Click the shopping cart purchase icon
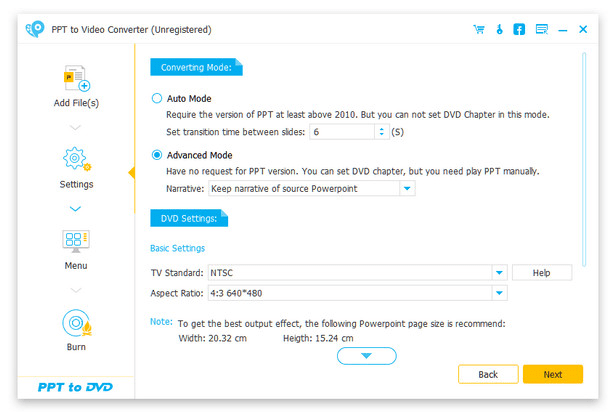Viewport: 615px width, 415px height. coord(479,30)
